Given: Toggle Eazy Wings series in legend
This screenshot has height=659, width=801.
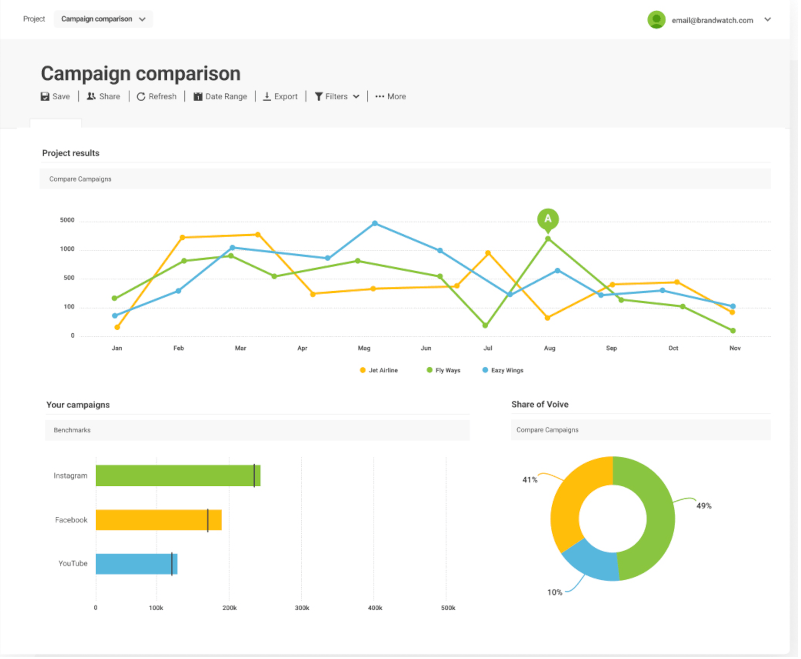Looking at the screenshot, I should click(503, 370).
